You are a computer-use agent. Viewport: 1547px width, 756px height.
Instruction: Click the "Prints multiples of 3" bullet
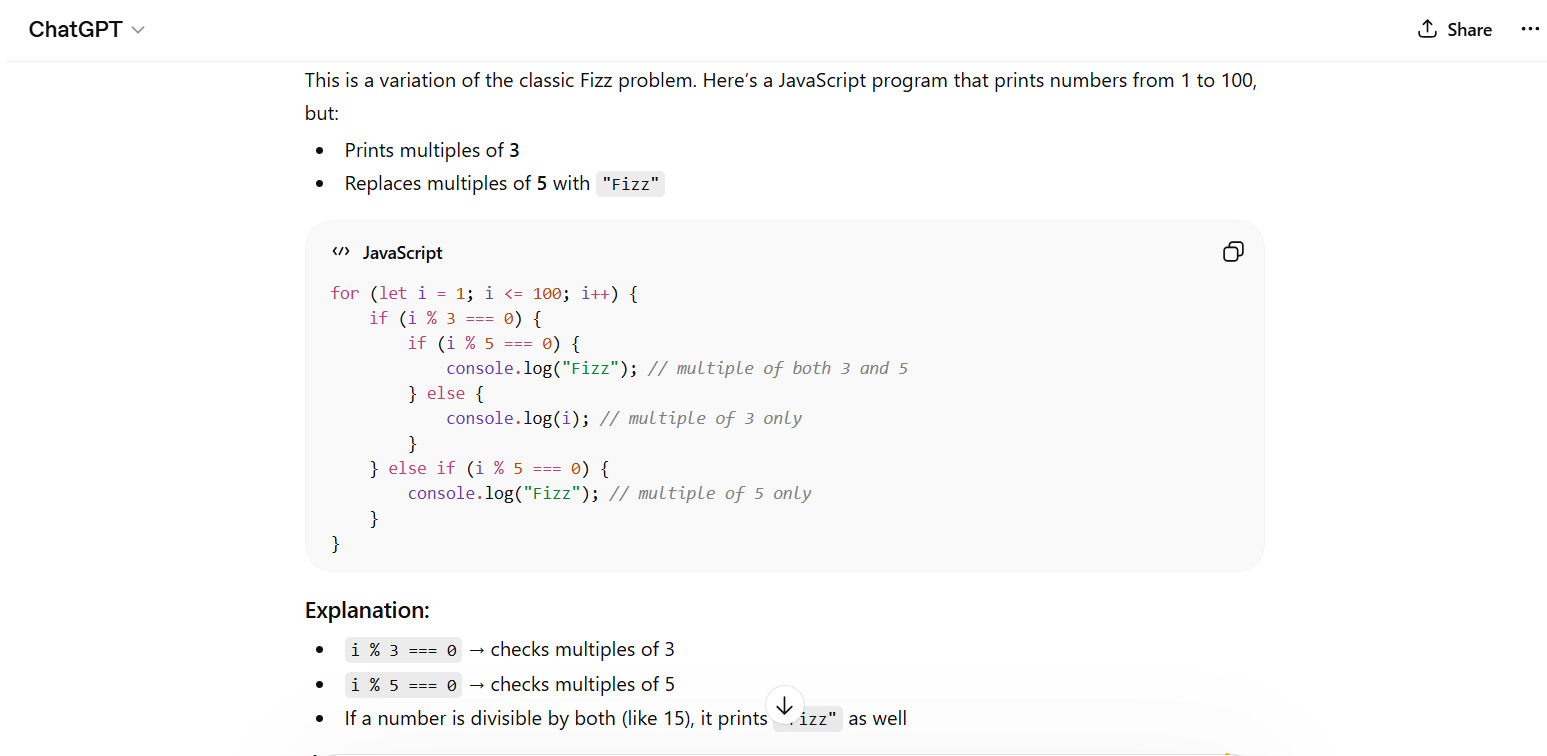coord(432,151)
